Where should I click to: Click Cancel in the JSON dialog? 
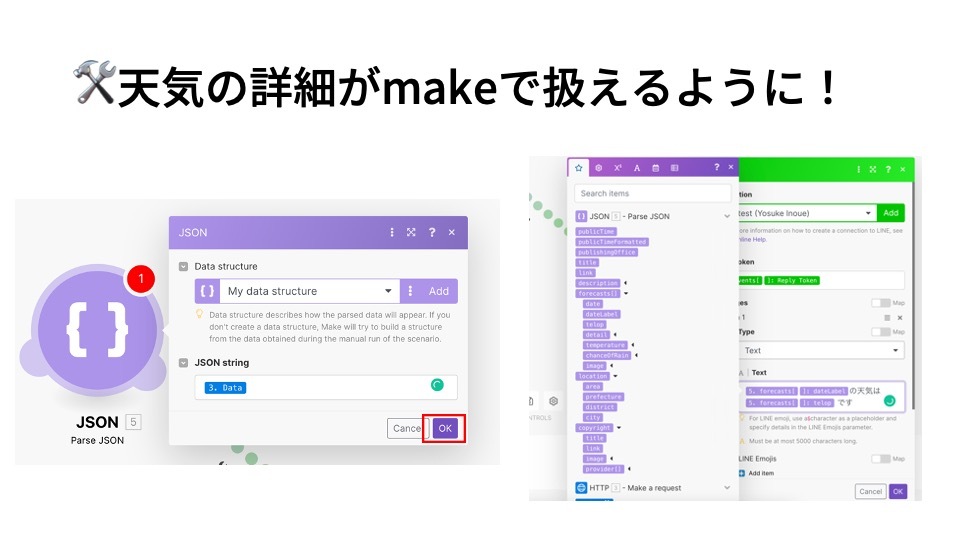(x=407, y=428)
